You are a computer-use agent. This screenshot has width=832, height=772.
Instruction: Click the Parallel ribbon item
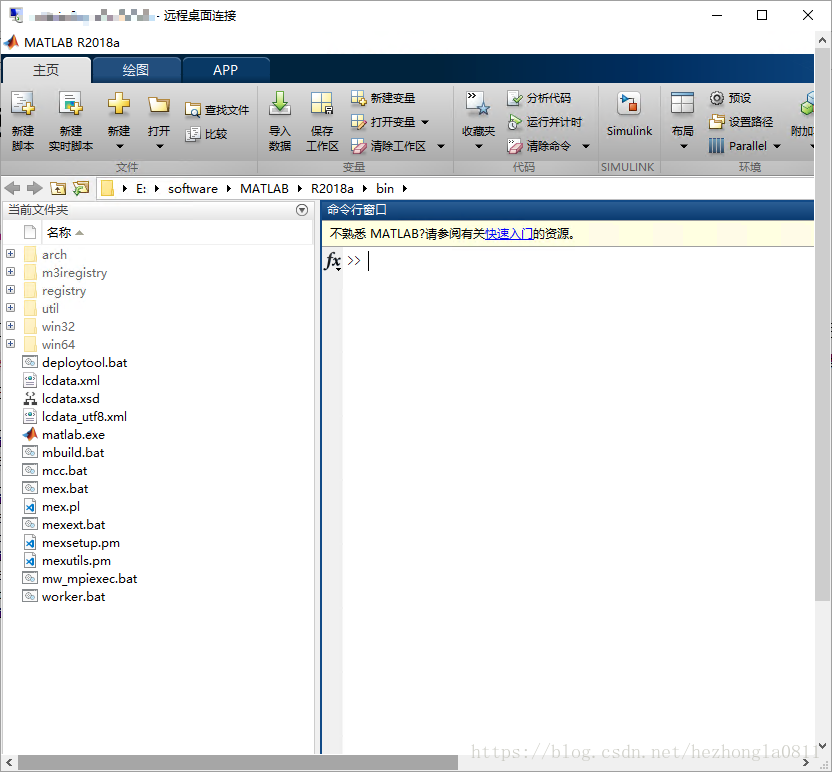click(x=738, y=146)
